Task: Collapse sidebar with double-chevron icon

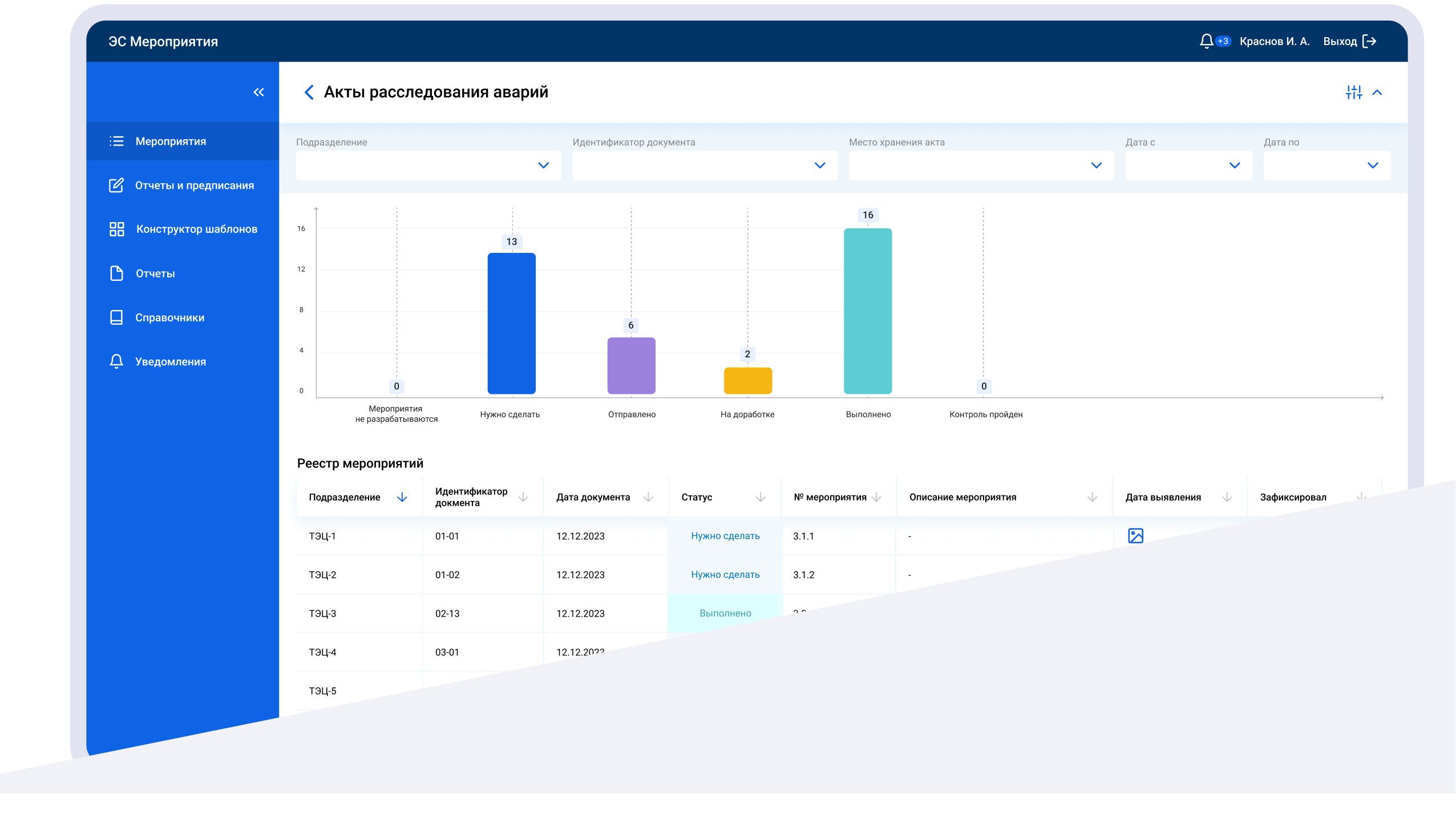Action: tap(258, 92)
